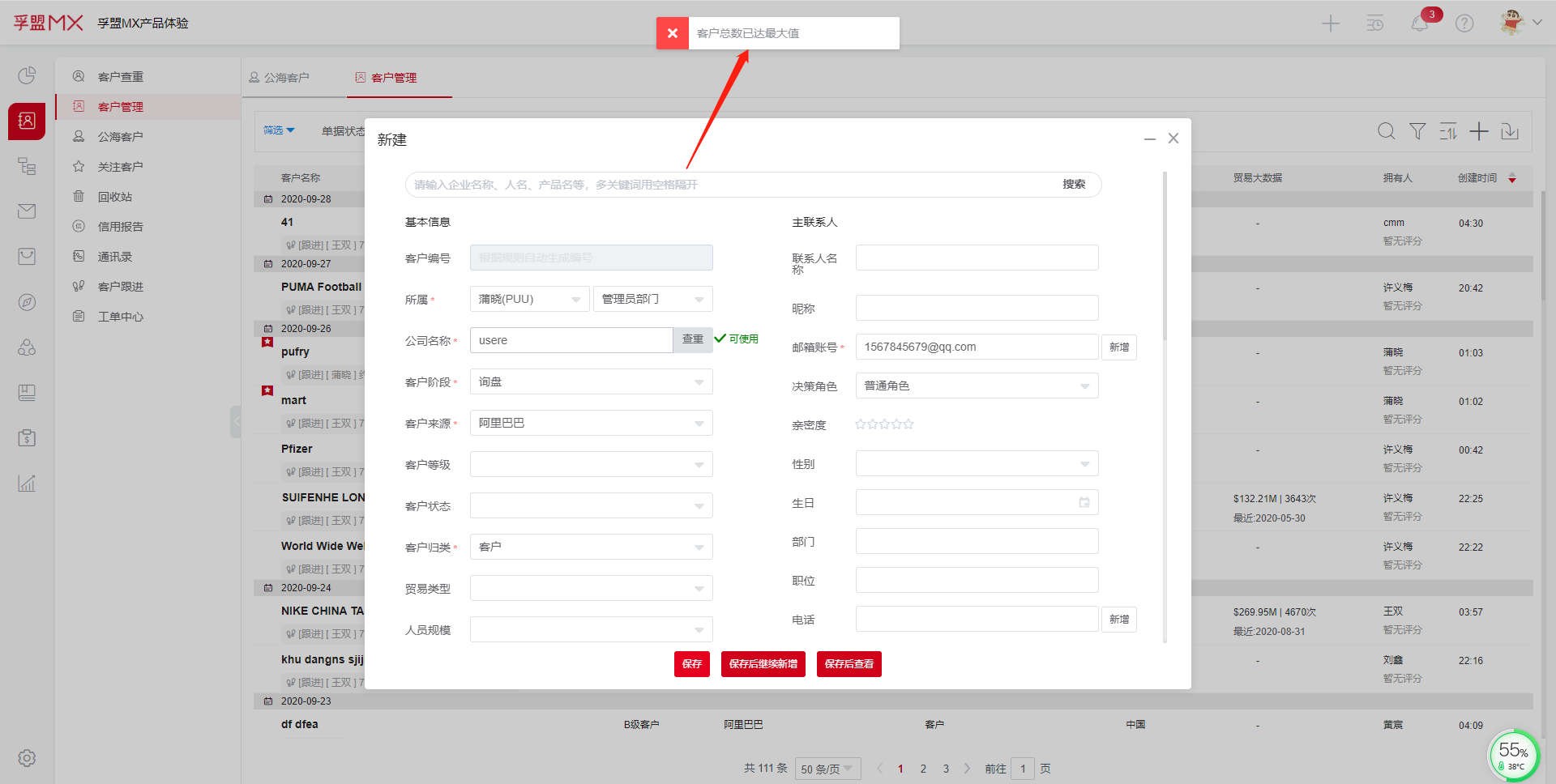
Task: Set intimacy rating to five stars
Action: [908, 424]
